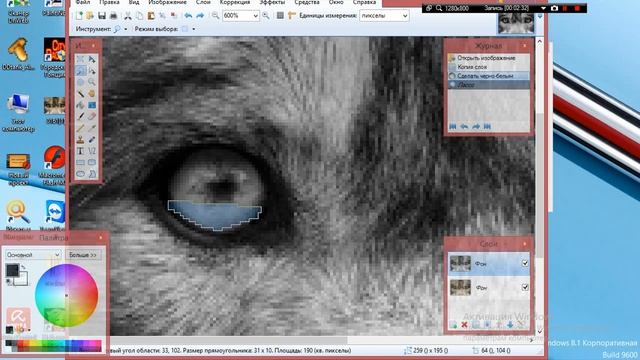The image size is (640, 360).
Task: Pick the Rounded Rectangle shape tool
Action: [92, 162]
